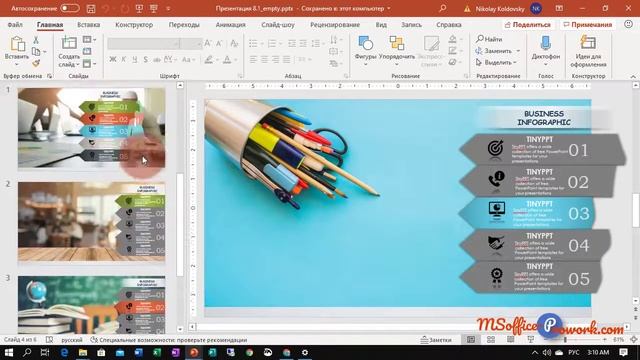Click the text highlight color button
This screenshot has height=360, width=640.
(209, 60)
